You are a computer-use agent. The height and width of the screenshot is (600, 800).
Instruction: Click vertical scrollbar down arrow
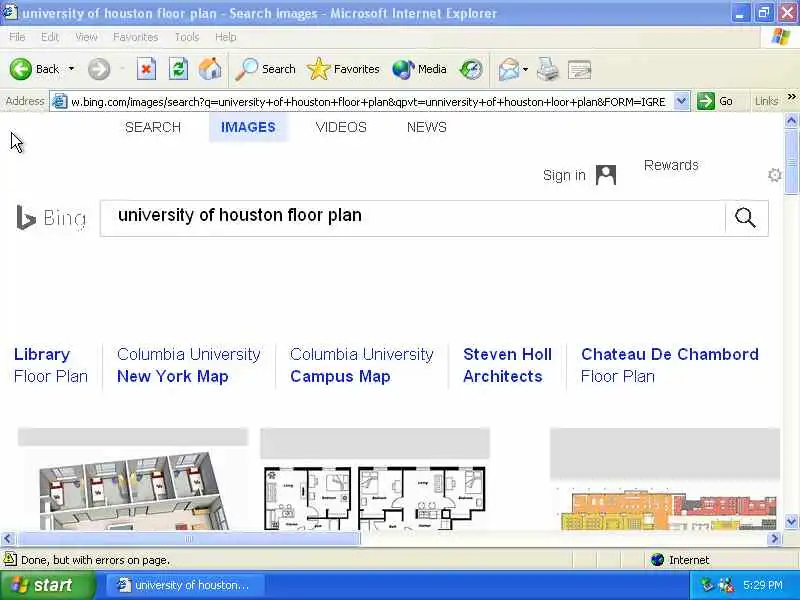click(x=791, y=521)
